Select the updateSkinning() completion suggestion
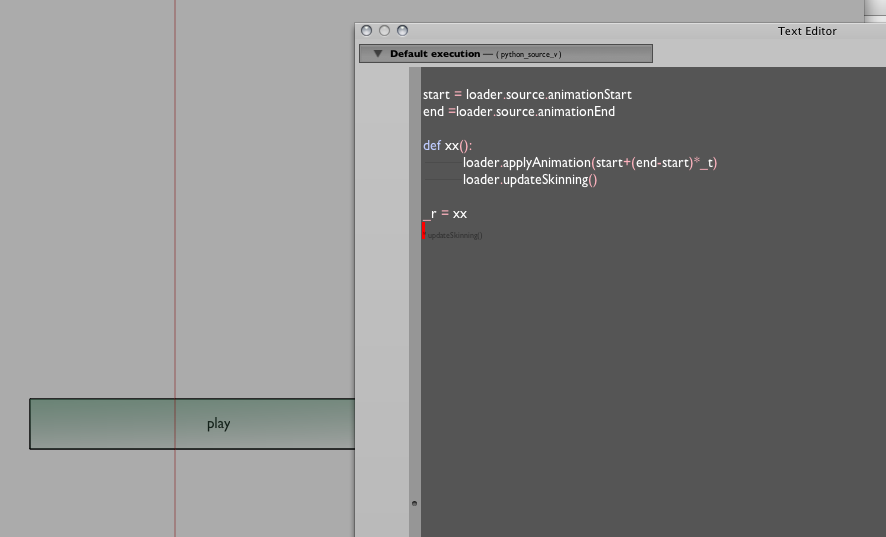 (x=455, y=236)
